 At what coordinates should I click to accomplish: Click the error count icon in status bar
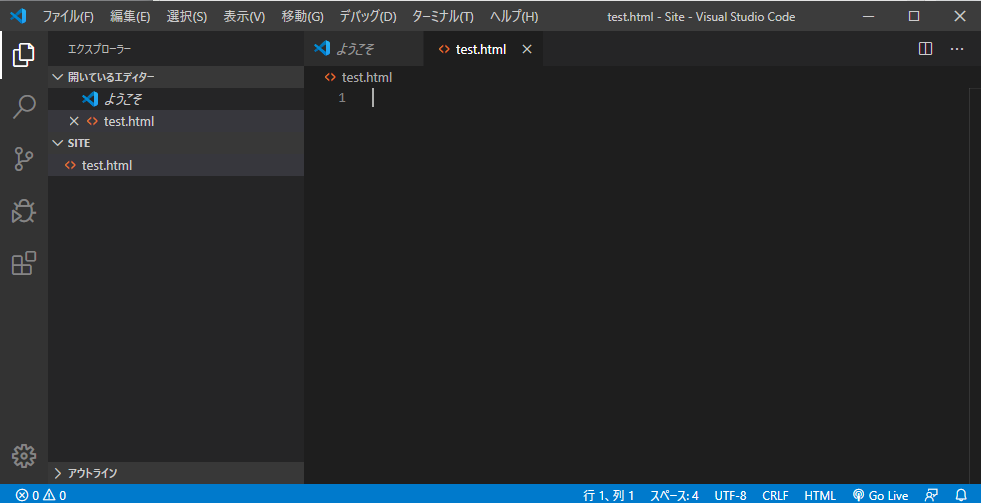[x=22, y=495]
